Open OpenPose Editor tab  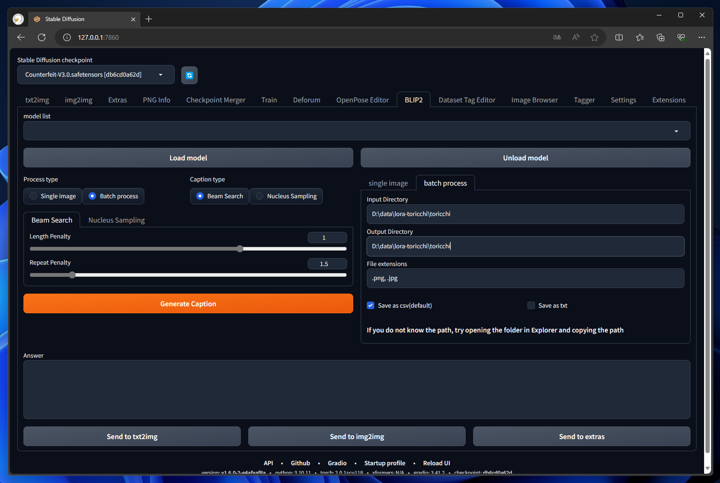point(362,100)
